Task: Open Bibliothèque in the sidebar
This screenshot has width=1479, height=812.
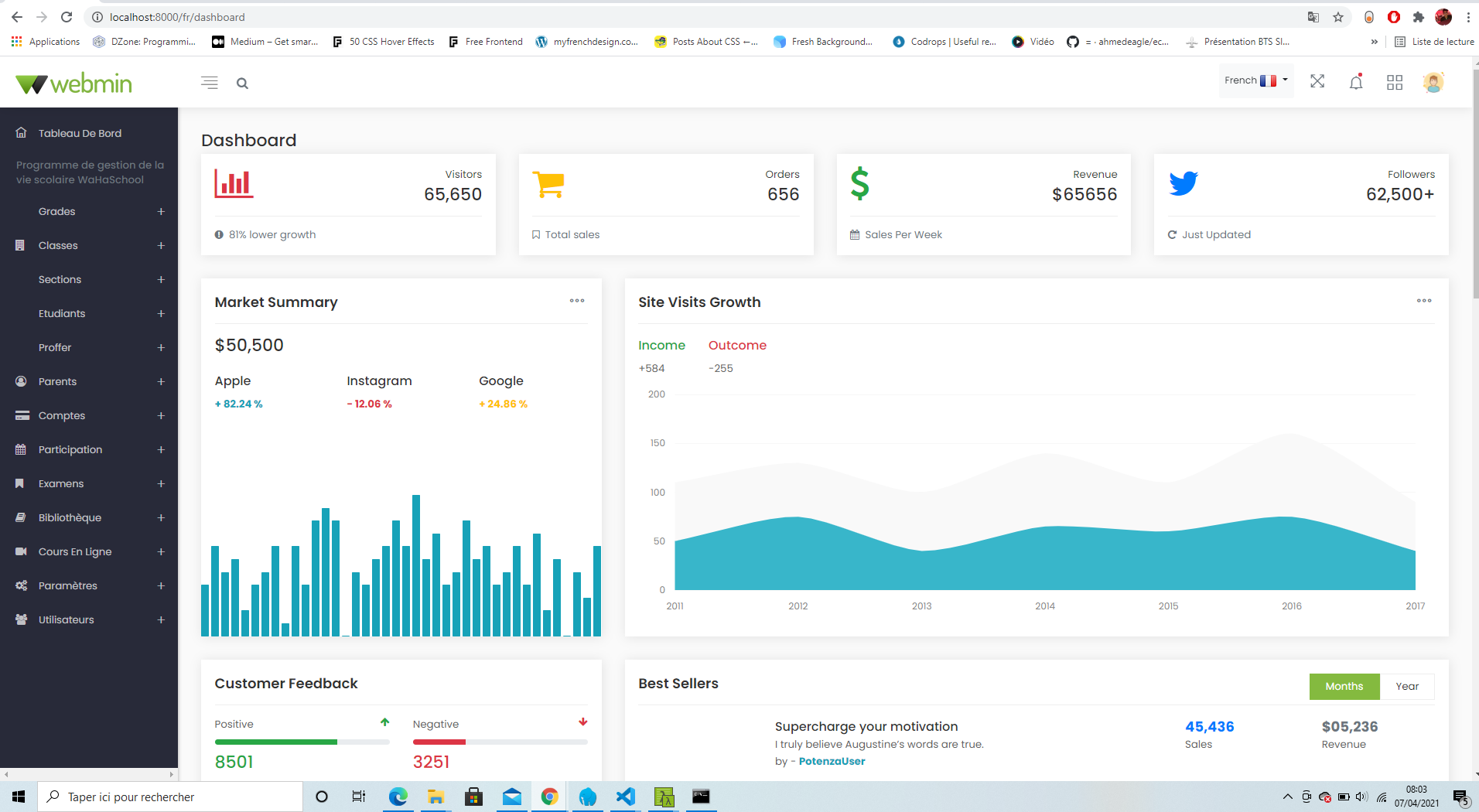Action: [89, 517]
